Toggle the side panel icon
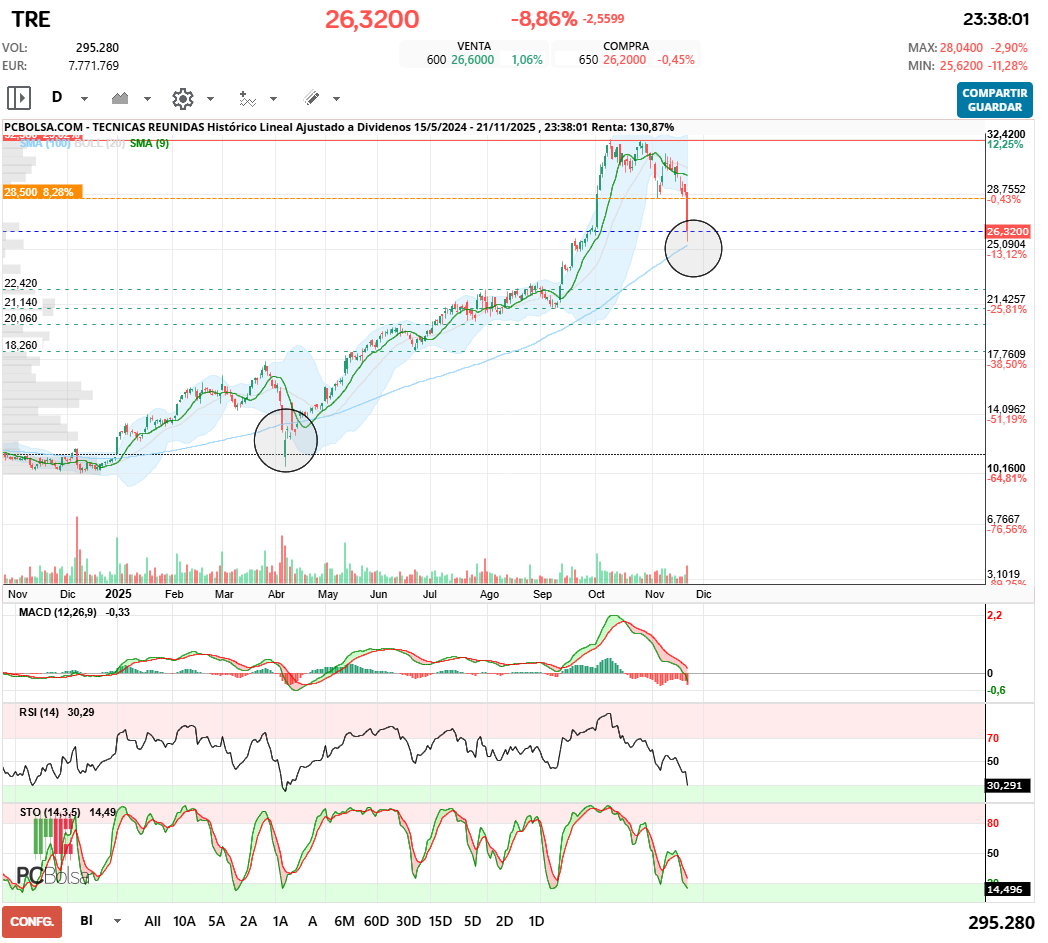The width and height of the screenshot is (1048, 943). (x=19, y=98)
